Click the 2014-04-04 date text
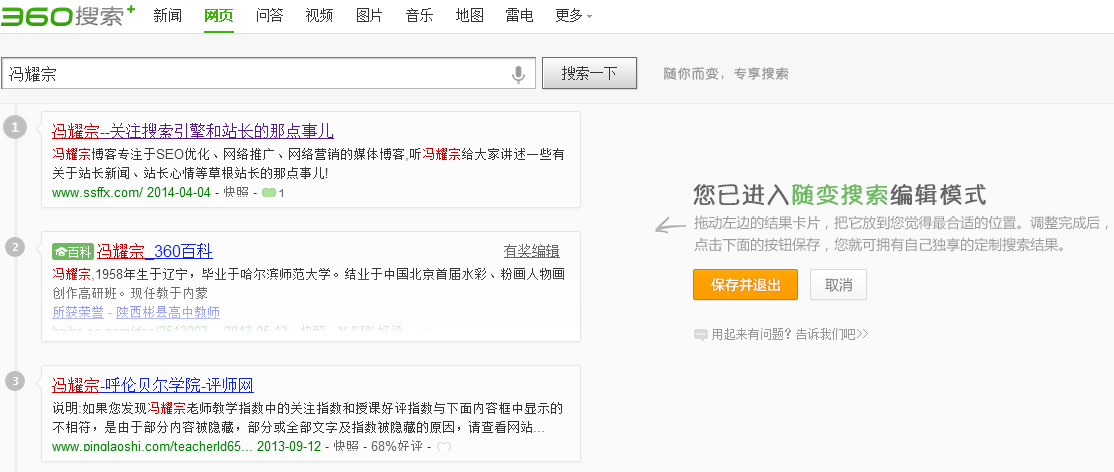 (179, 193)
